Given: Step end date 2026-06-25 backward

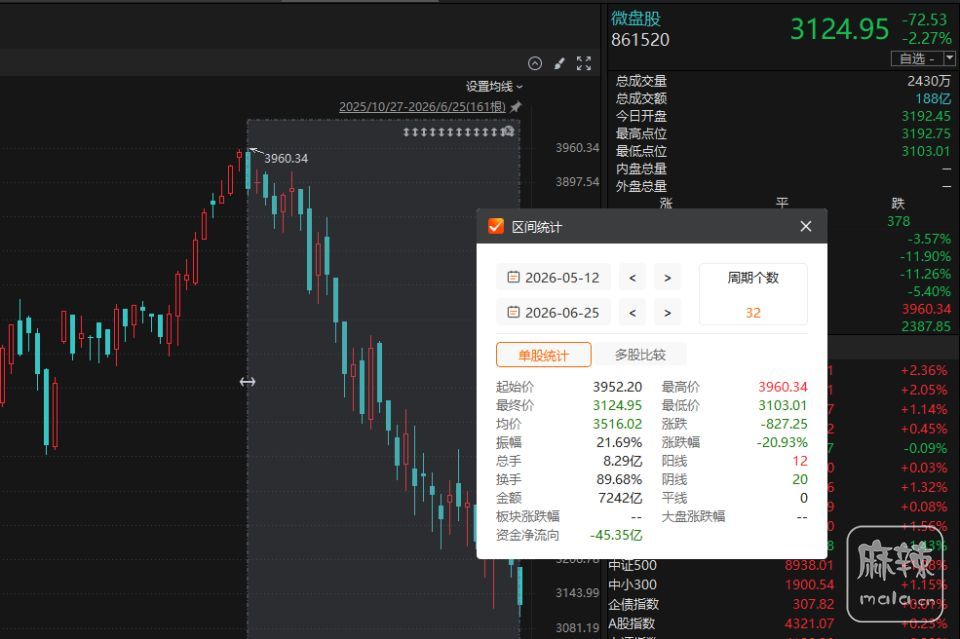Looking at the screenshot, I should tap(632, 313).
